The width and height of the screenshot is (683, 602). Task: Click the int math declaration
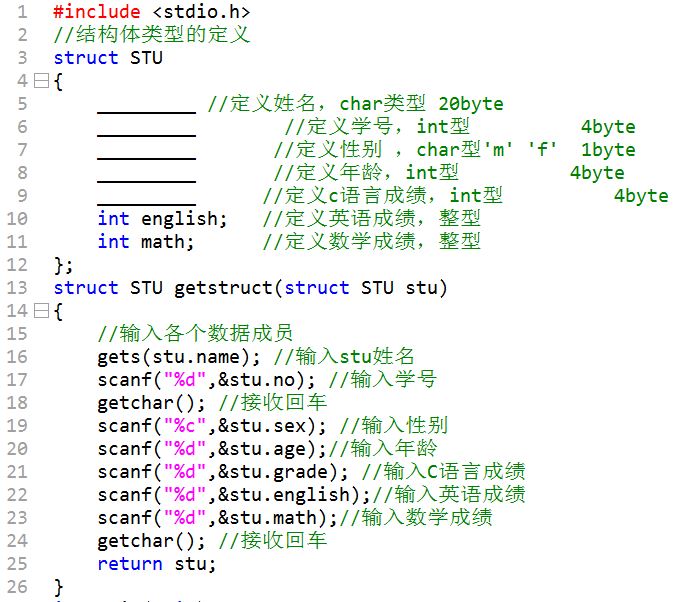[x=145, y=242]
